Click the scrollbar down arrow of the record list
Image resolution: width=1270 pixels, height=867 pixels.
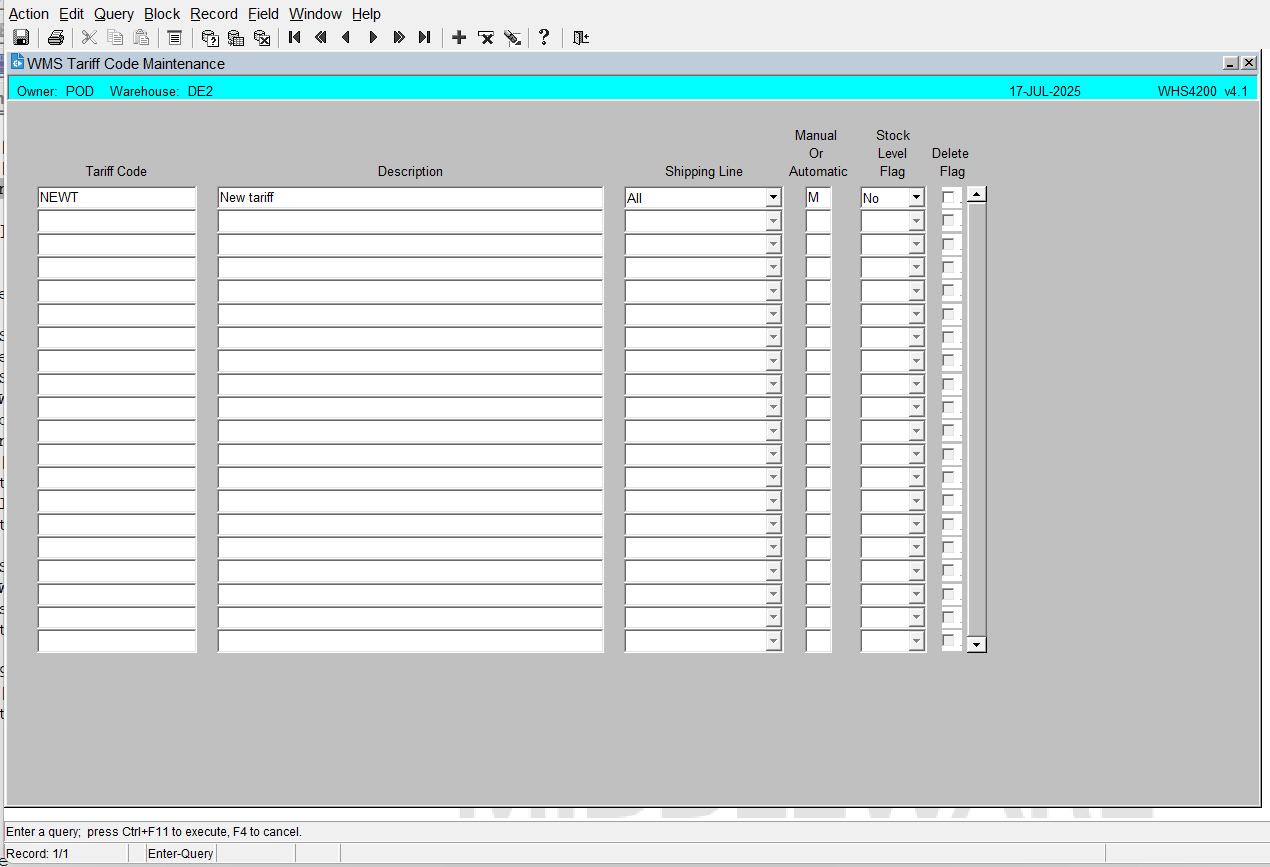(x=977, y=645)
